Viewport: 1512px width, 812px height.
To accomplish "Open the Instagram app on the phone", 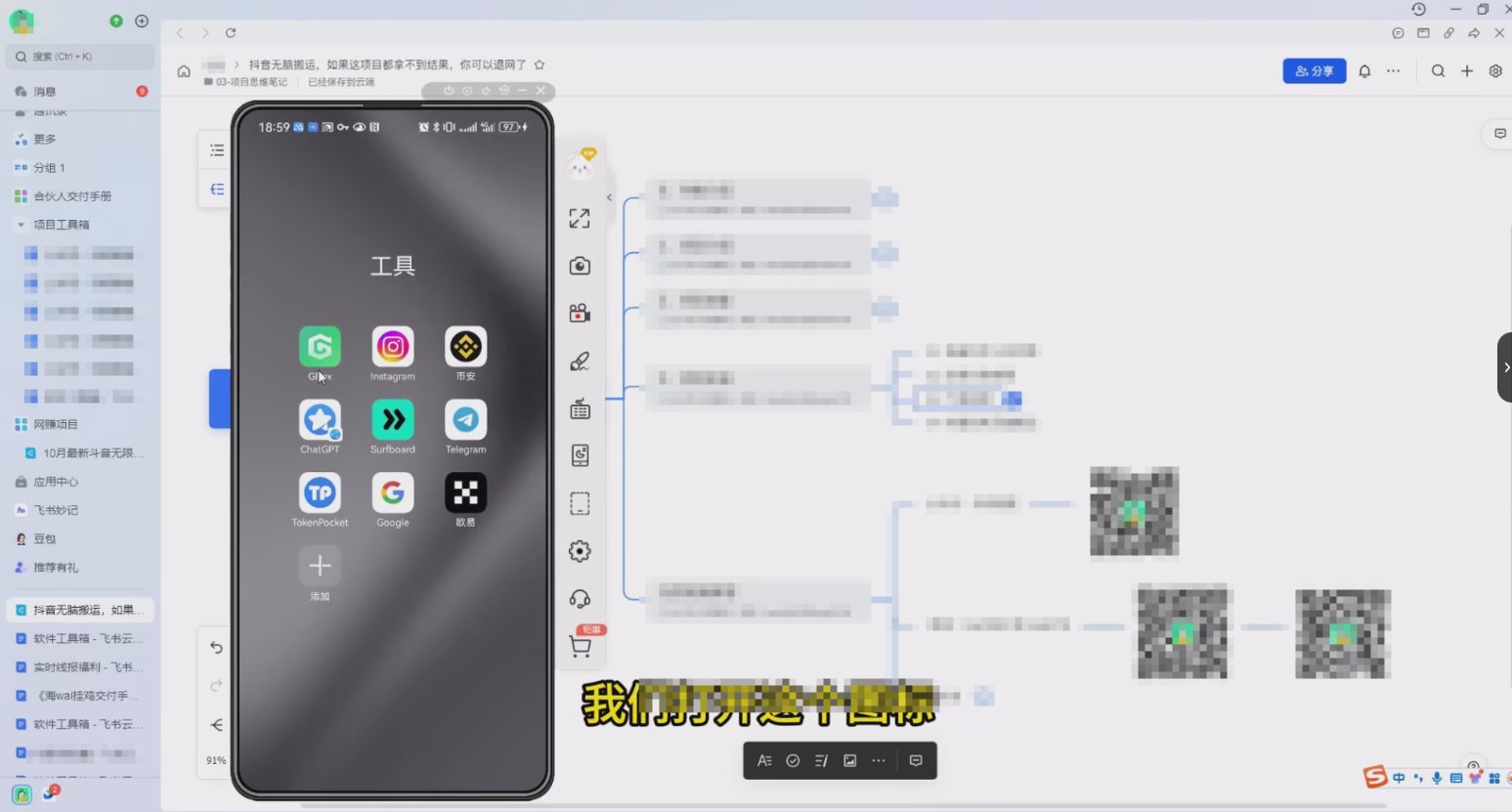I will coord(392,347).
